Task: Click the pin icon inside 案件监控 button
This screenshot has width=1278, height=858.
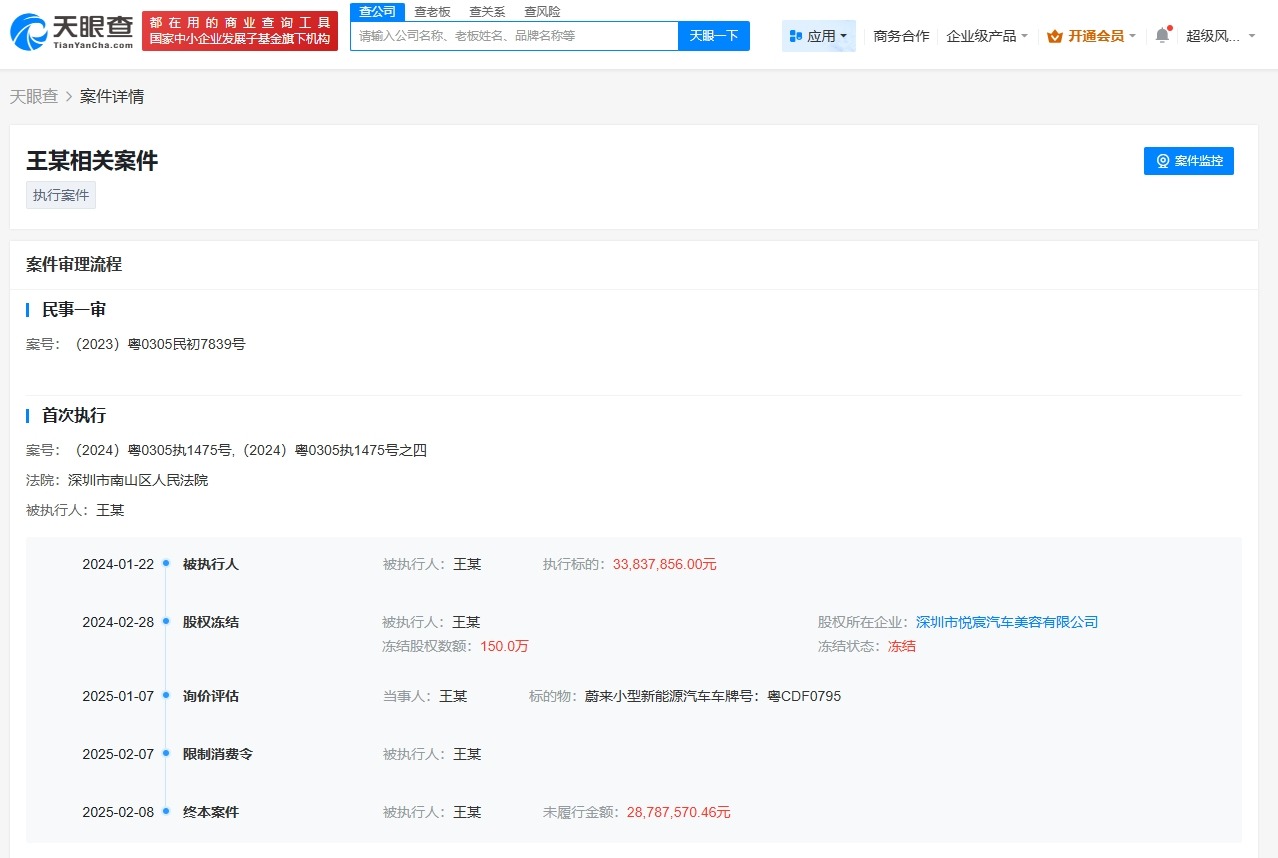Action: pyautogui.click(x=1162, y=161)
